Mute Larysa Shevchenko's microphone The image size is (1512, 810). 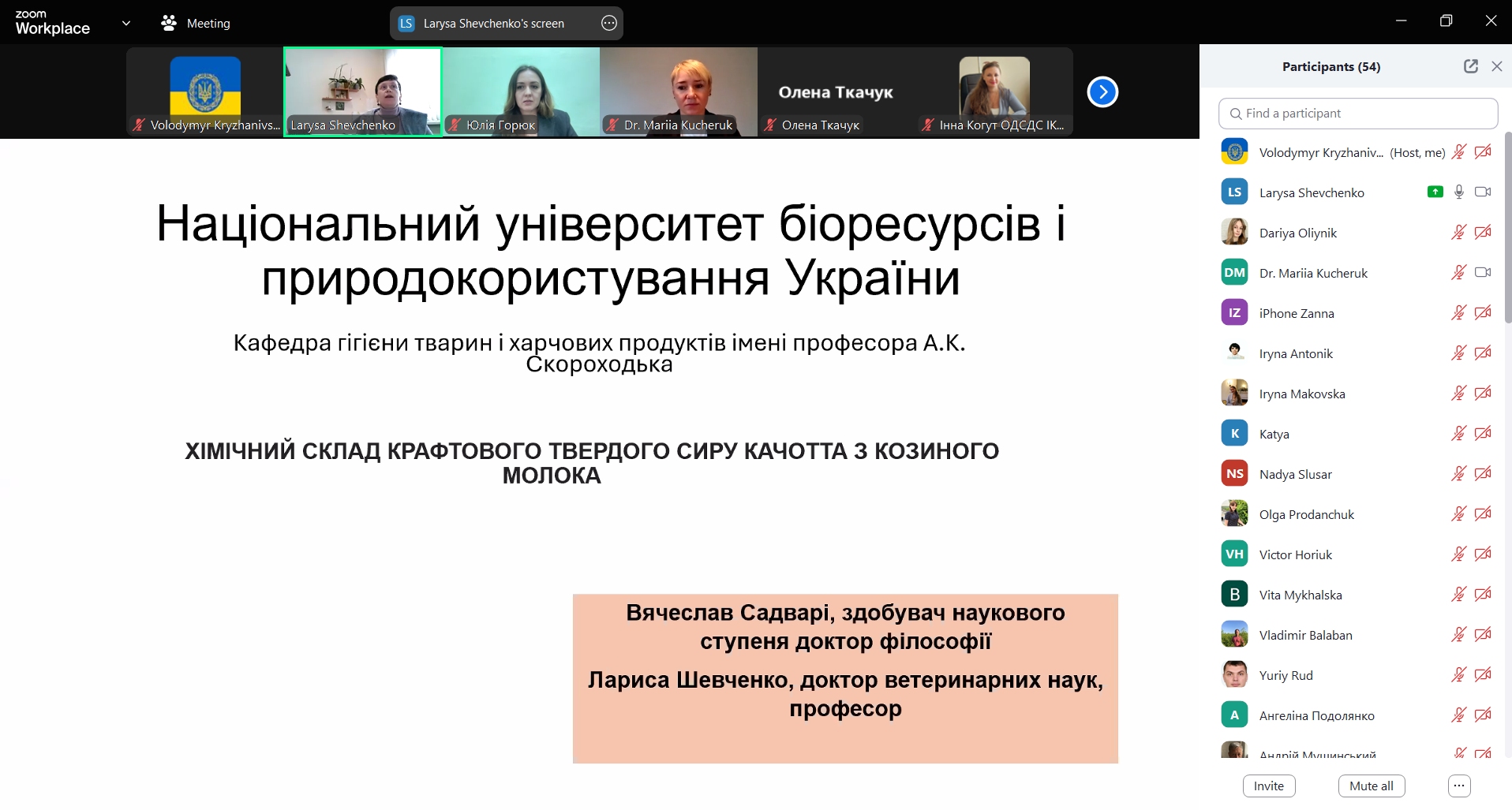(x=1459, y=192)
